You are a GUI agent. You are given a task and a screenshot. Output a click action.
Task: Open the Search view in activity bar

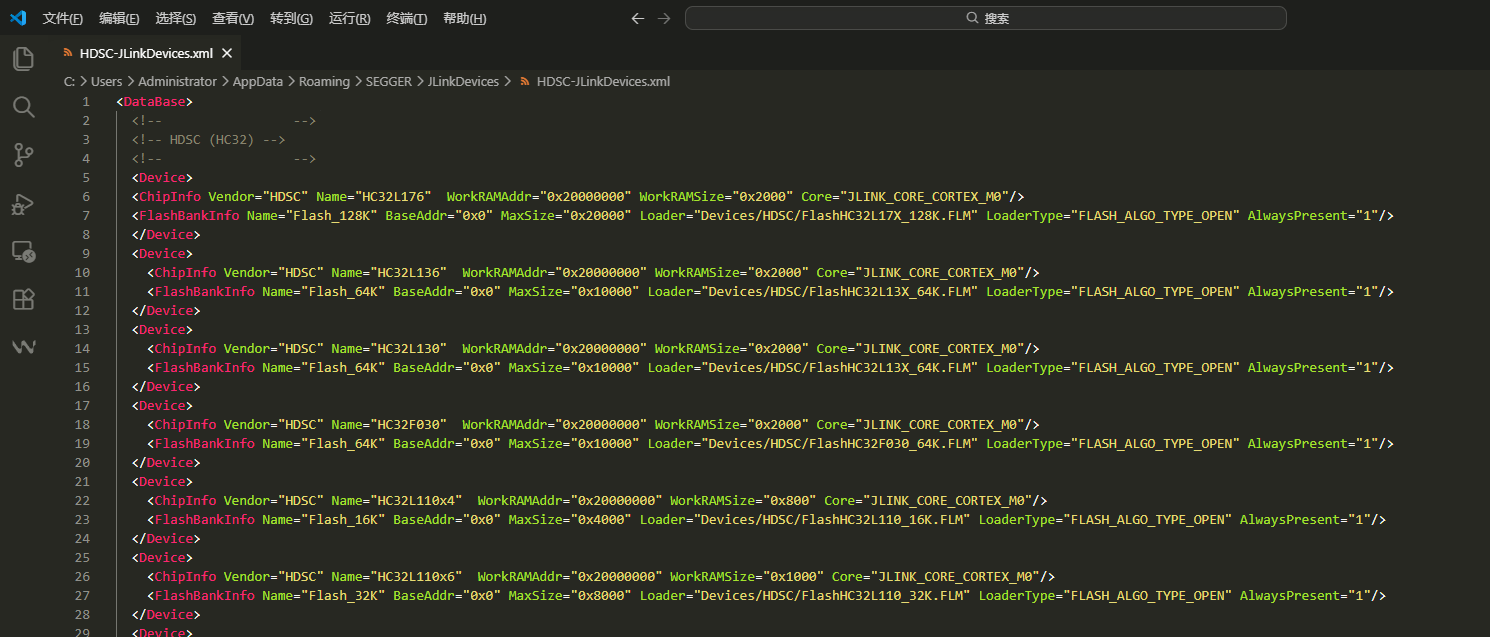(23, 107)
